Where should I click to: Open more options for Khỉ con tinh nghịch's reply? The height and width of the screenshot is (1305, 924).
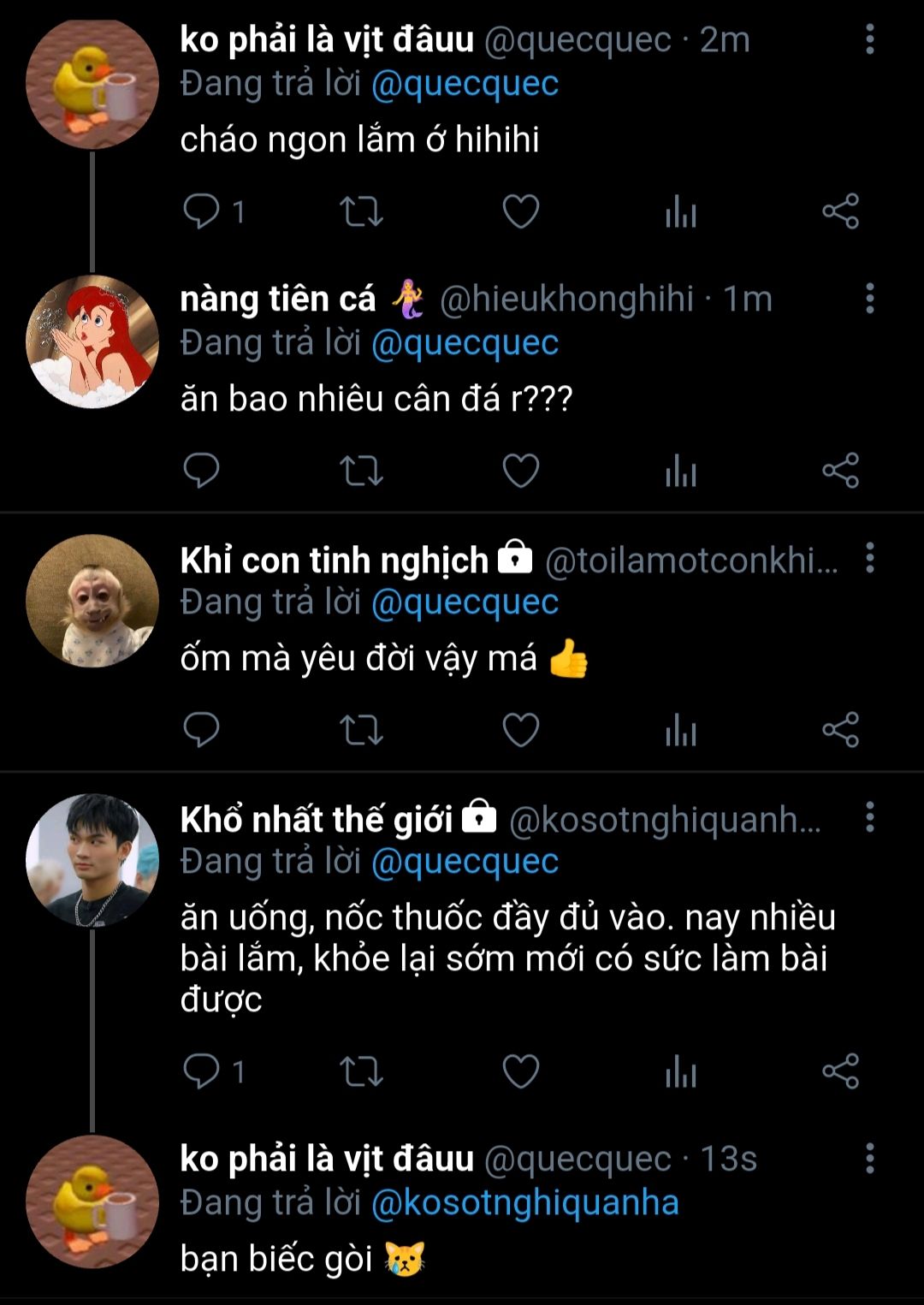coord(869,558)
